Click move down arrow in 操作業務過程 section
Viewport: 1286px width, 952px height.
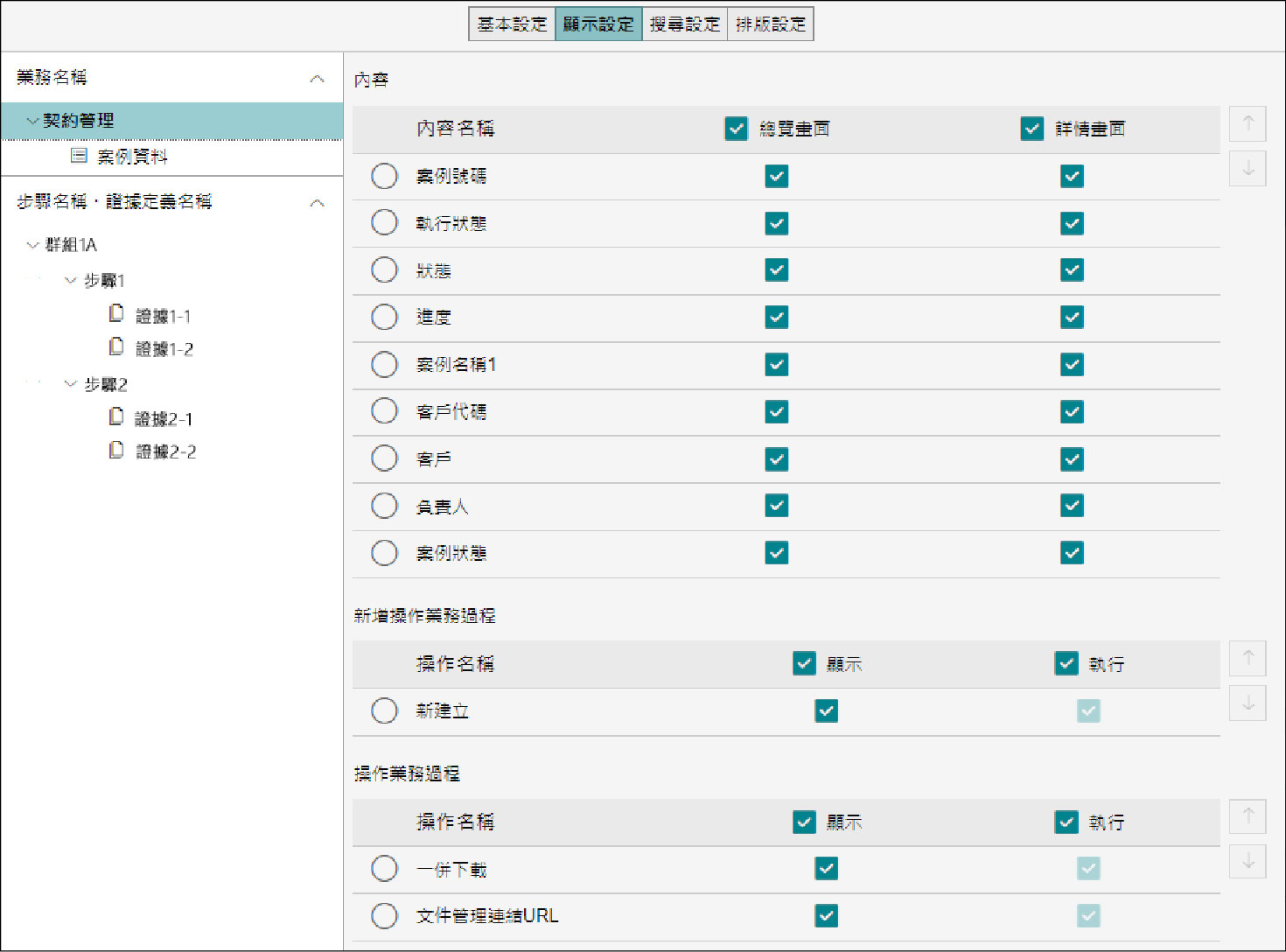point(1248,861)
